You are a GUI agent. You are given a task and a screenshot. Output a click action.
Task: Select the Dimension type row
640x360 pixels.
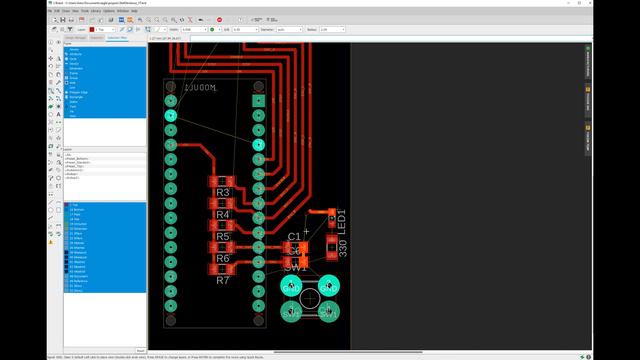pyautogui.click(x=105, y=68)
